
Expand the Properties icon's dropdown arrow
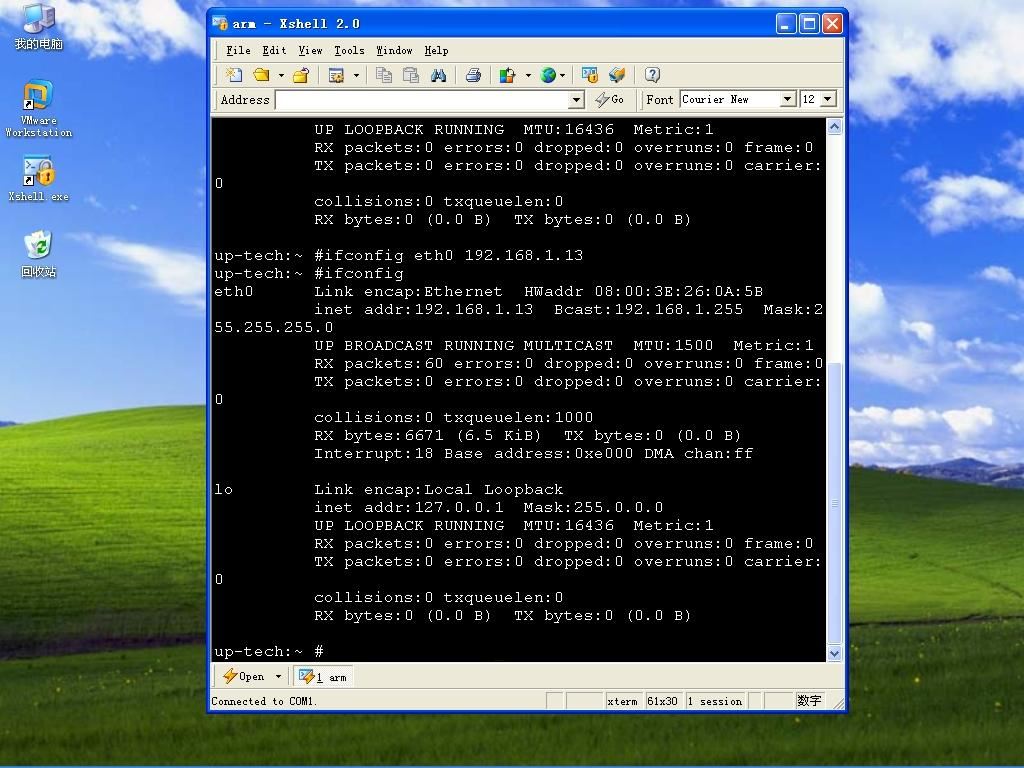(356, 75)
